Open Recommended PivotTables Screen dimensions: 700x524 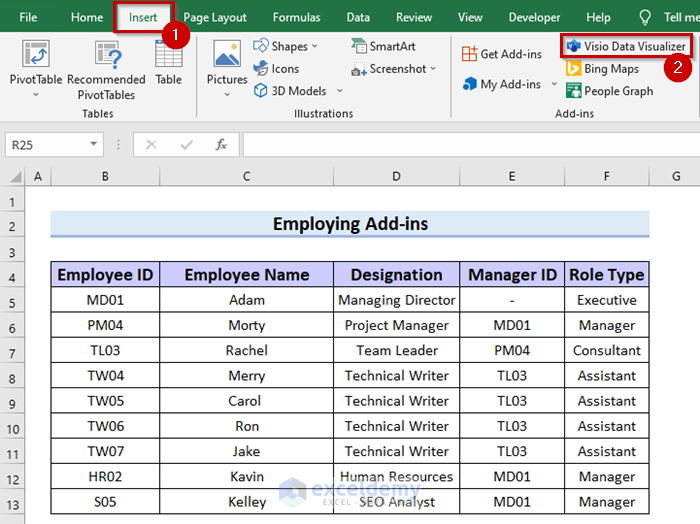coord(106,60)
